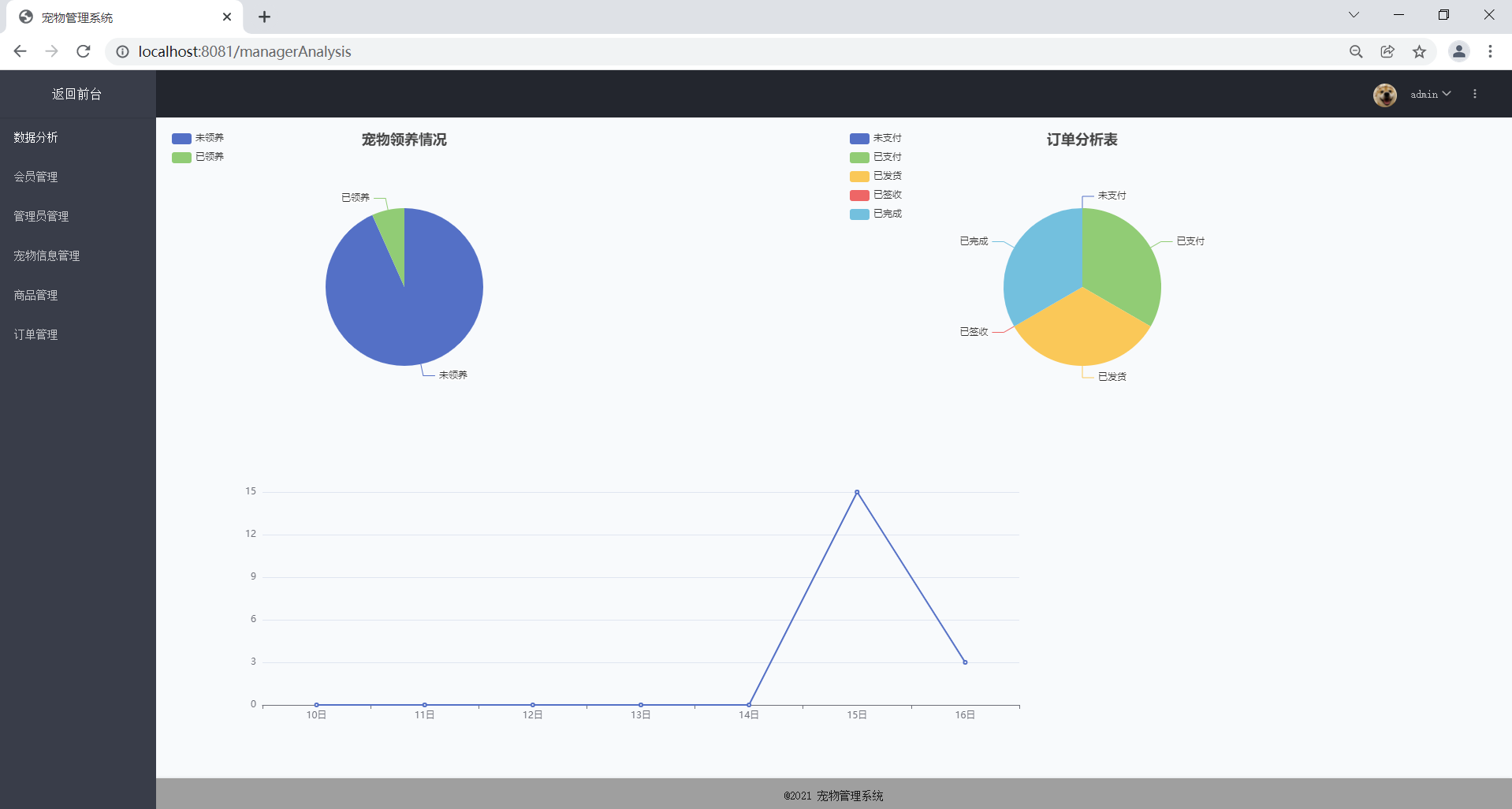This screenshot has width=1512, height=809.
Task: Click 返回前台 to return to frontend
Action: coord(77,94)
